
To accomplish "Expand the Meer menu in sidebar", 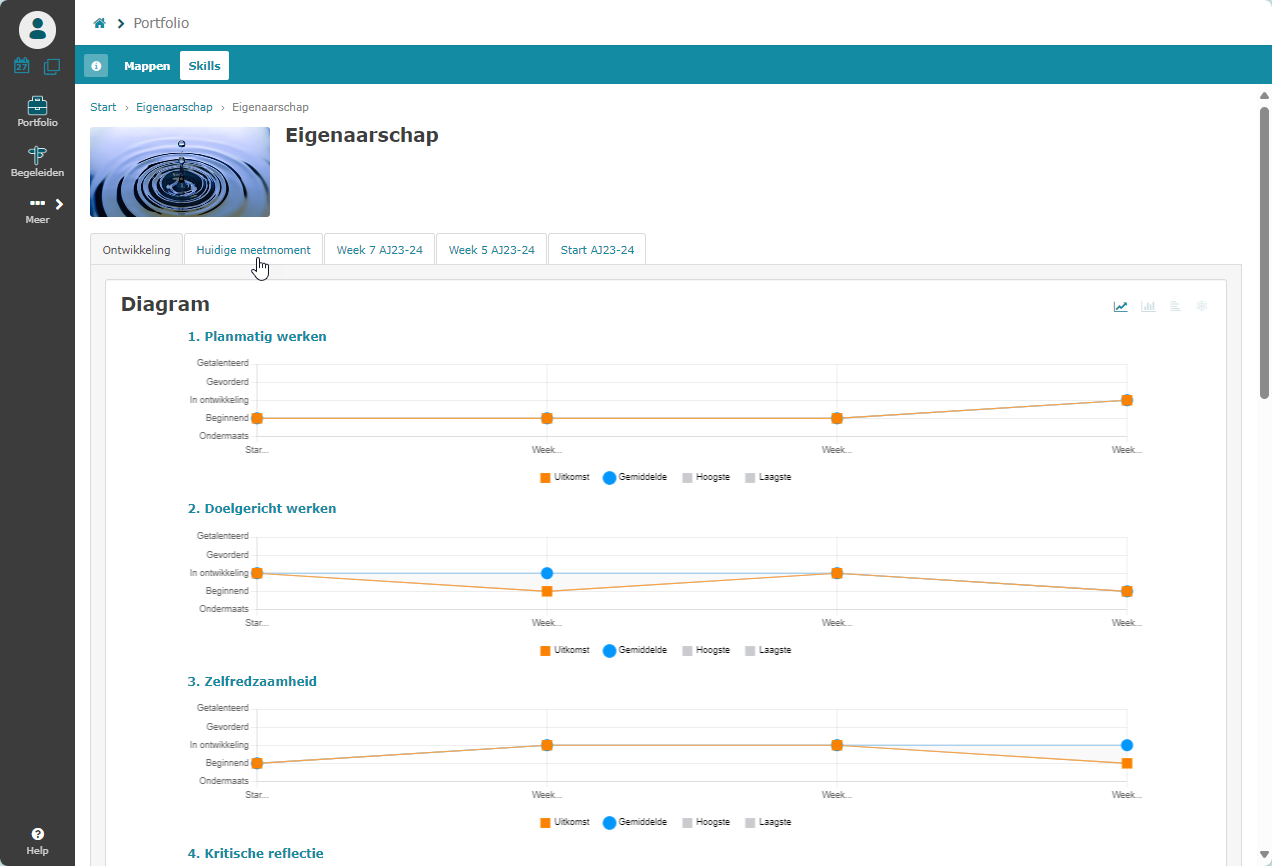I will pyautogui.click(x=37, y=210).
